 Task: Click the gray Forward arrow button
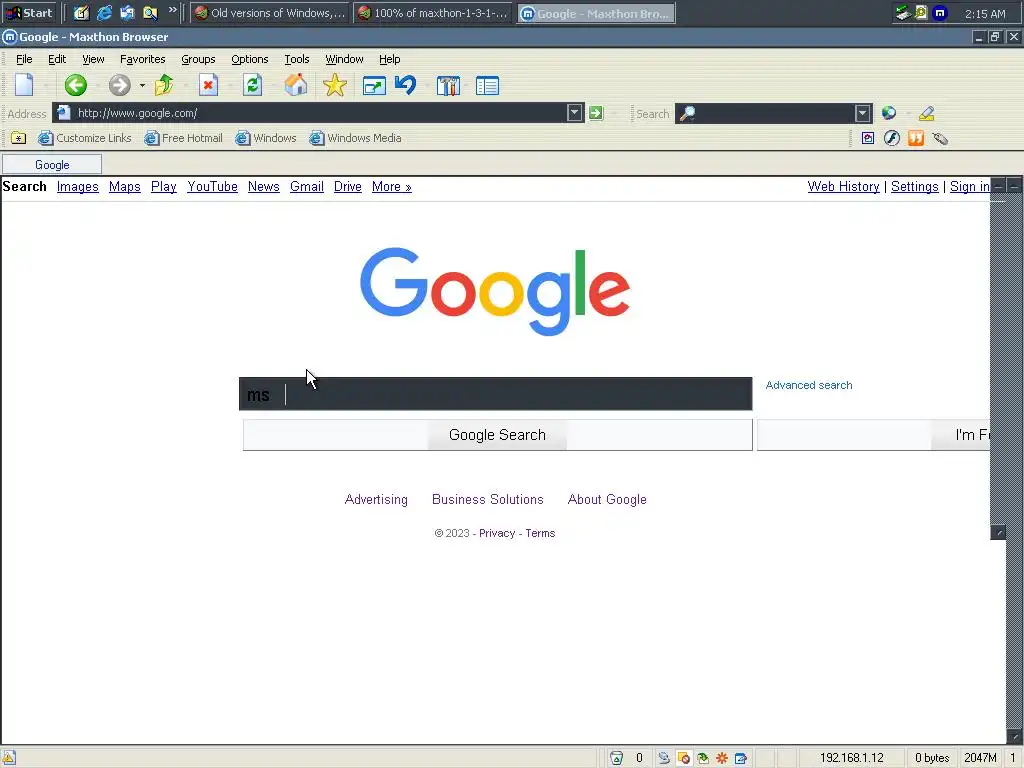coord(120,85)
